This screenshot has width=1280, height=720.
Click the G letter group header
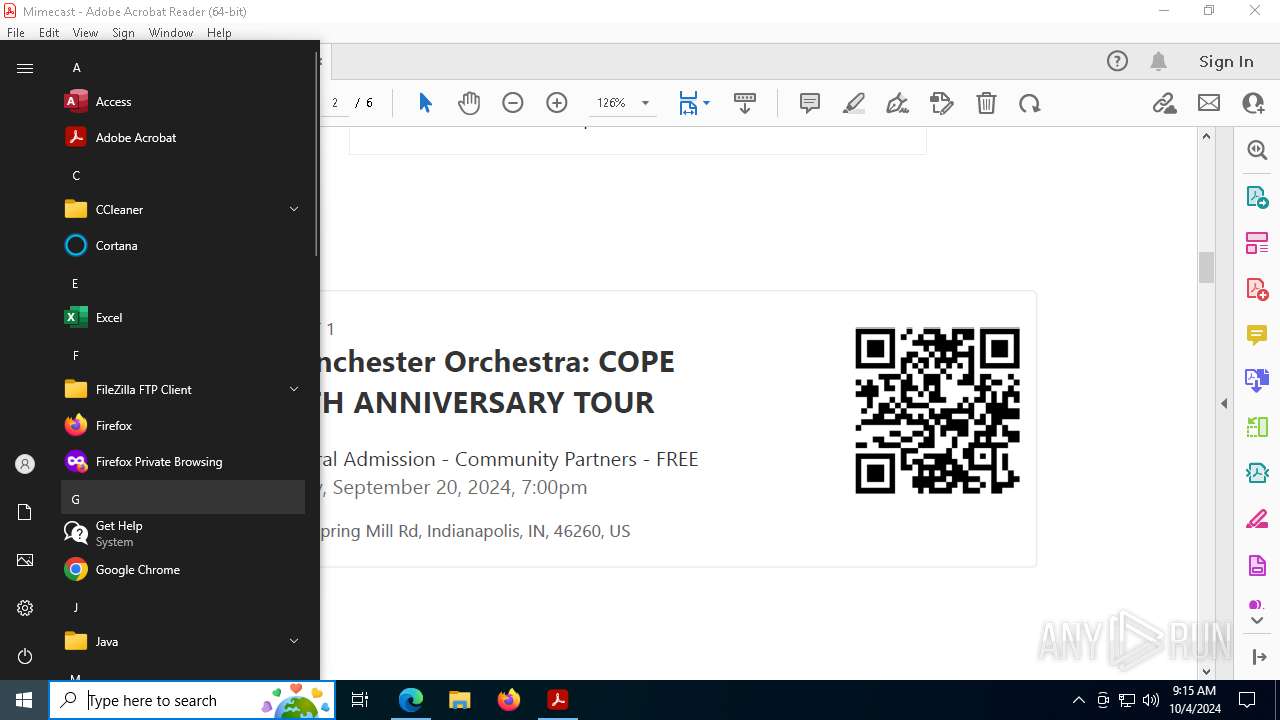click(x=183, y=498)
